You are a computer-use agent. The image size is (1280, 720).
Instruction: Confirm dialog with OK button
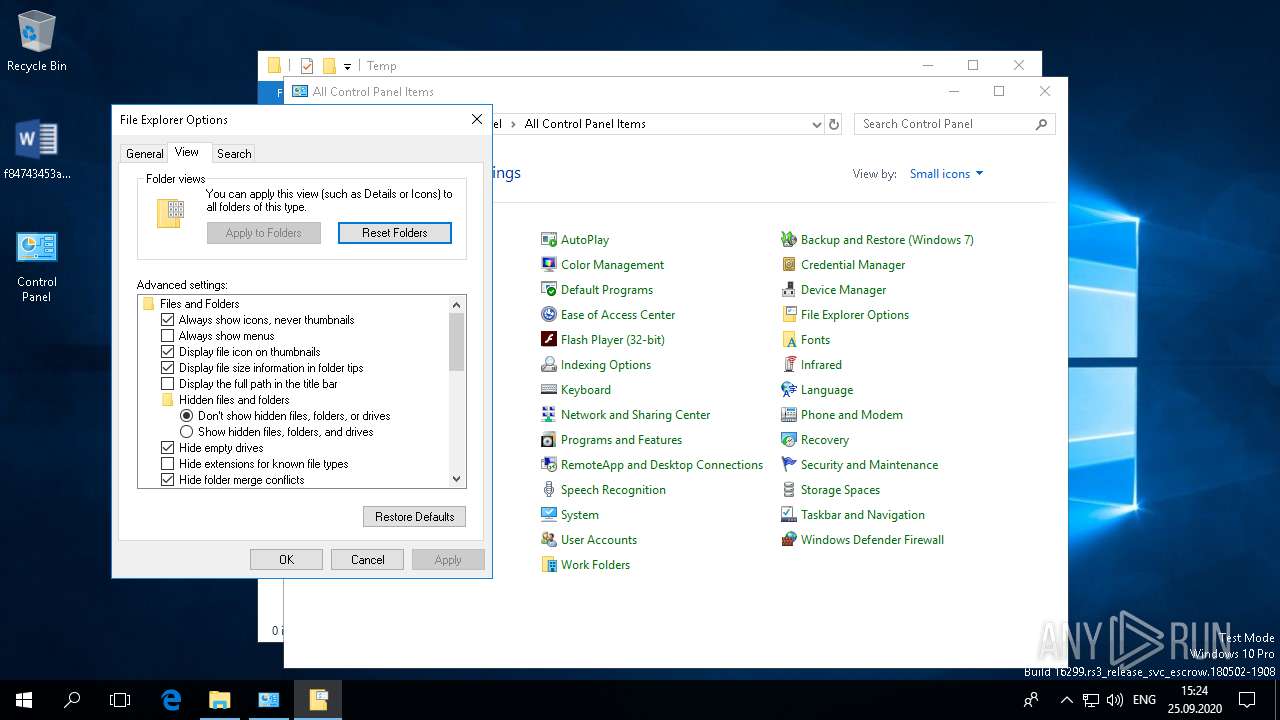pyautogui.click(x=287, y=560)
